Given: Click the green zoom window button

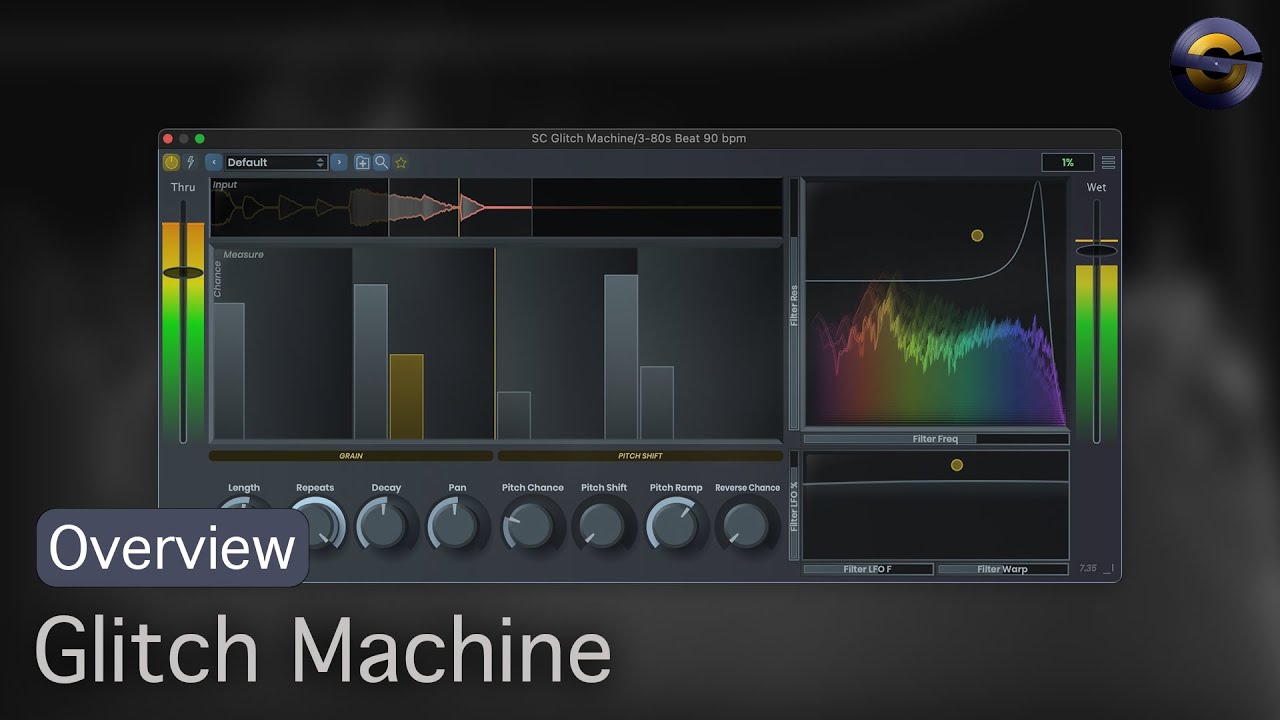Looking at the screenshot, I should (200, 139).
